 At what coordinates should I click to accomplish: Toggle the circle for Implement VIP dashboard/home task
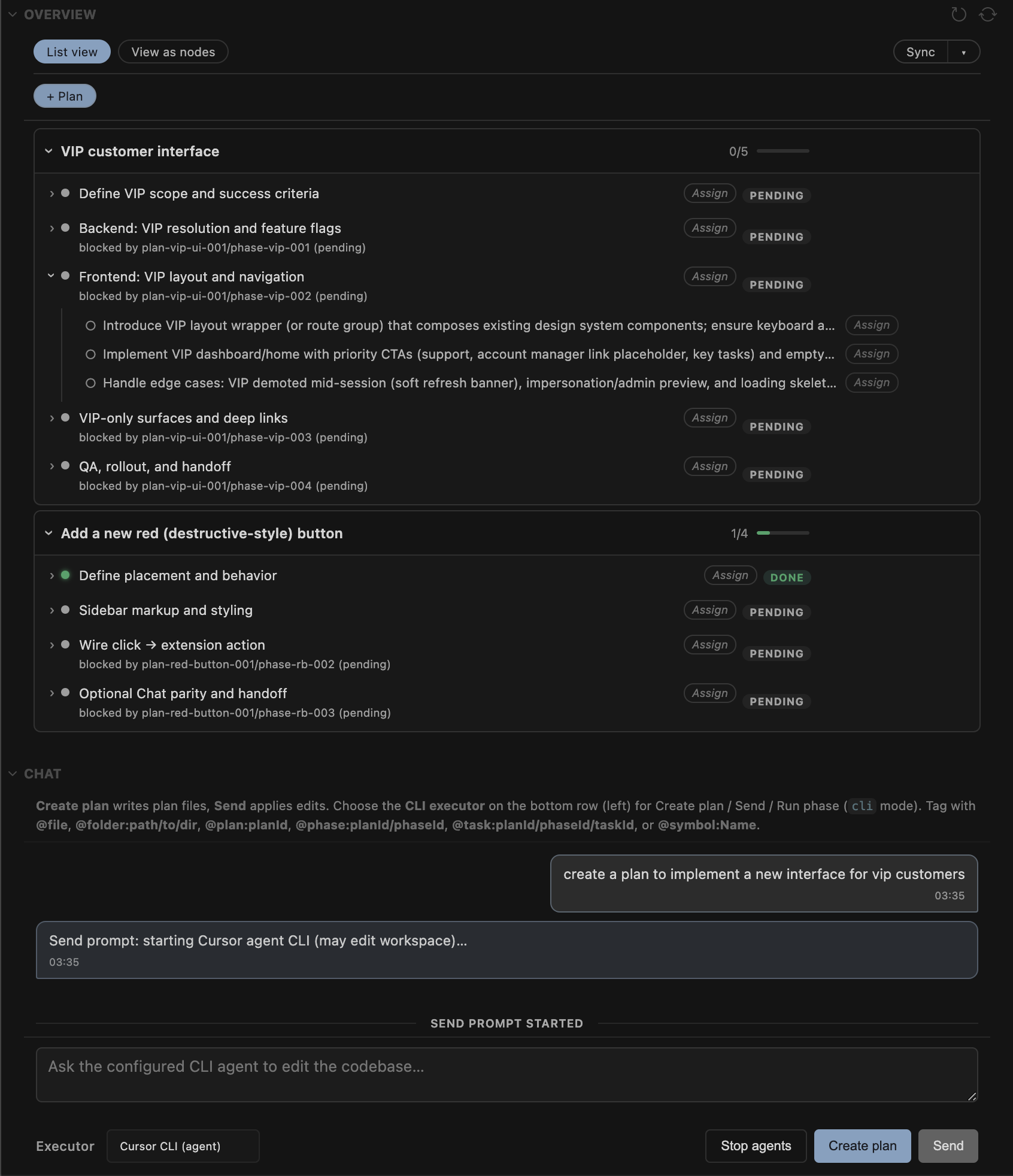click(90, 354)
